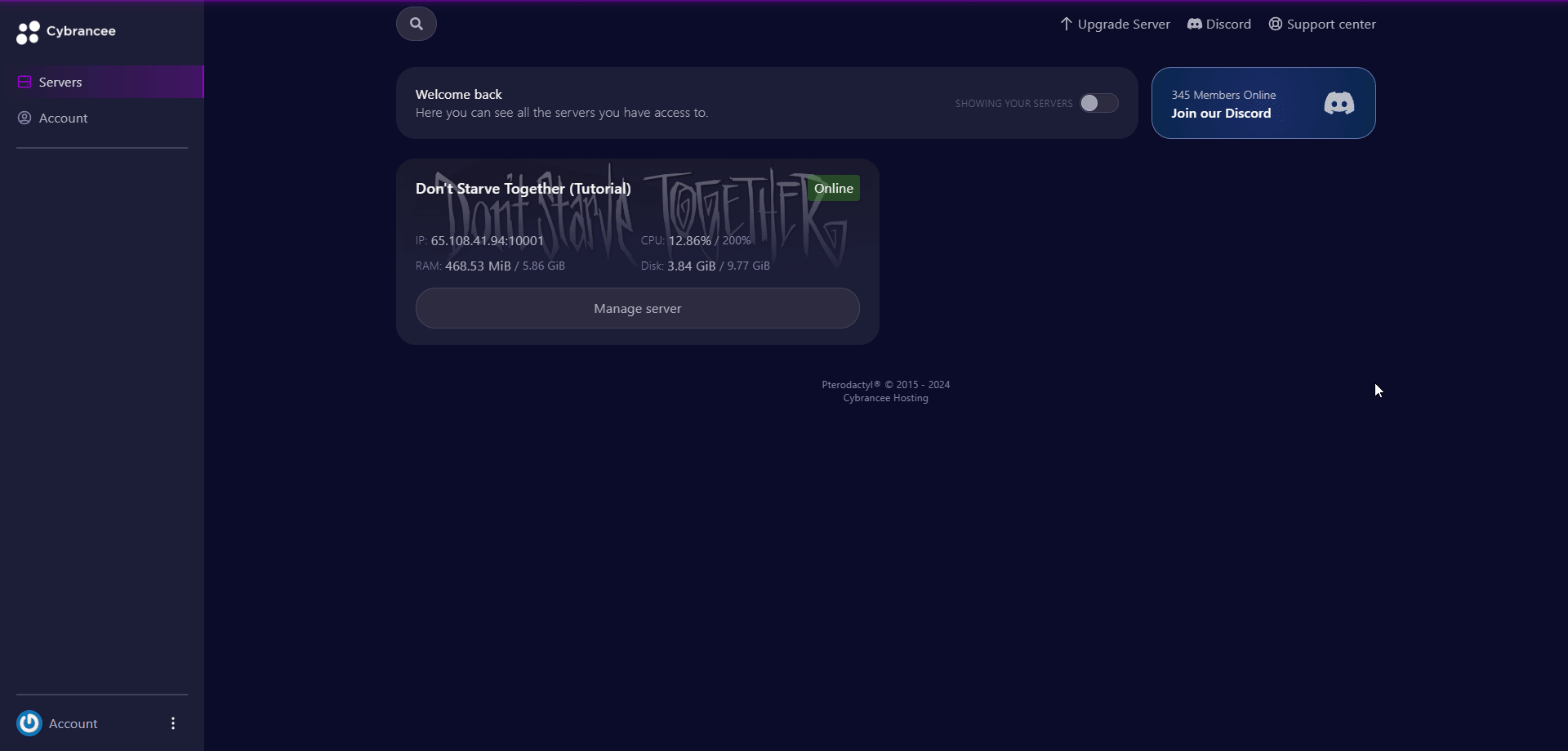Click the Manage server button

tap(638, 308)
